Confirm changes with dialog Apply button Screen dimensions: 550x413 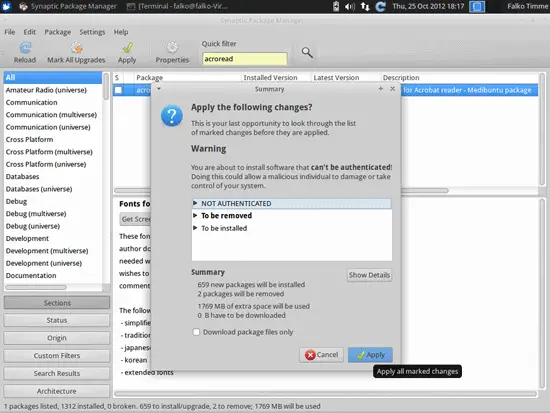pyautogui.click(x=370, y=355)
